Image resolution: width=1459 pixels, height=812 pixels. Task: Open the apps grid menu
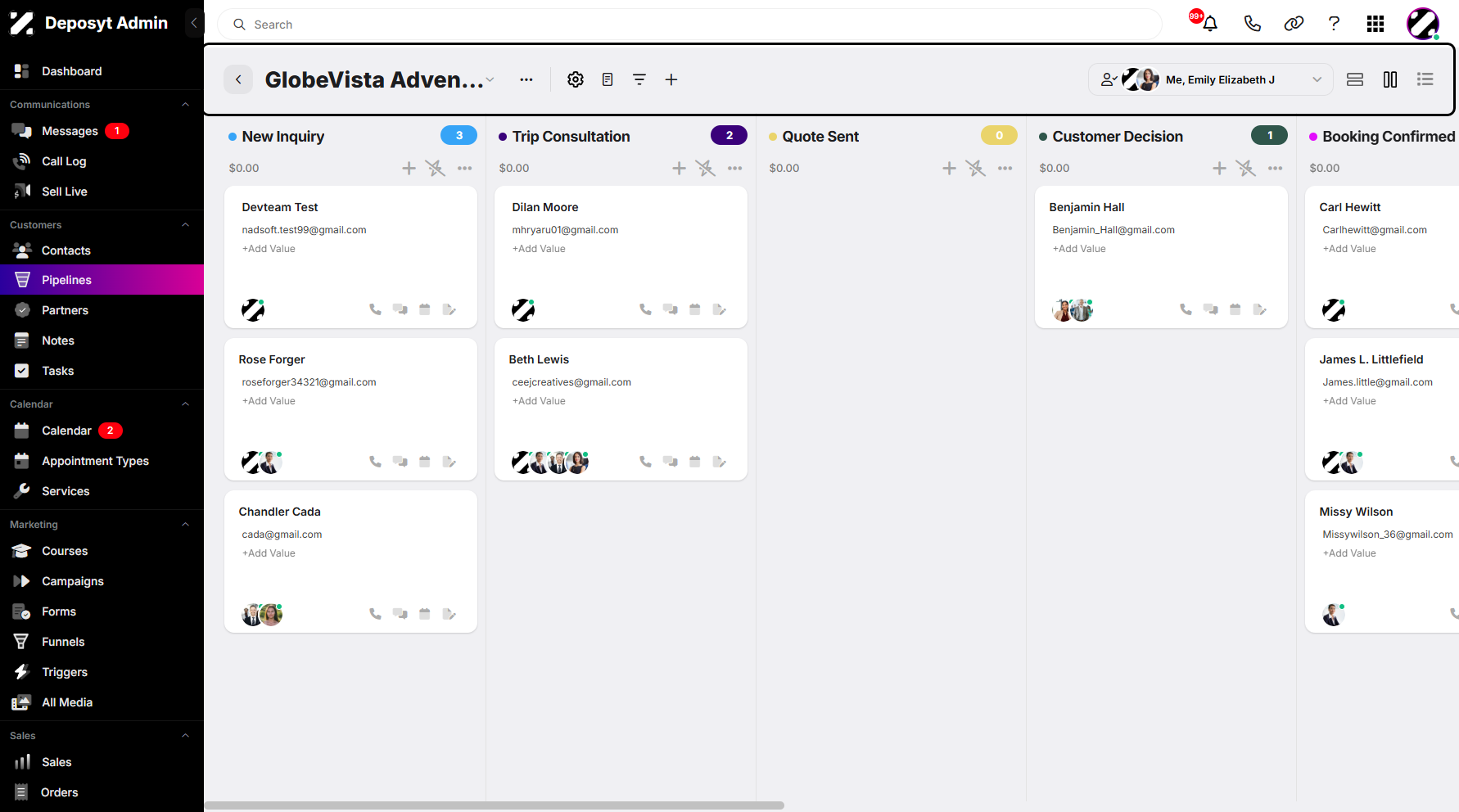(x=1375, y=24)
